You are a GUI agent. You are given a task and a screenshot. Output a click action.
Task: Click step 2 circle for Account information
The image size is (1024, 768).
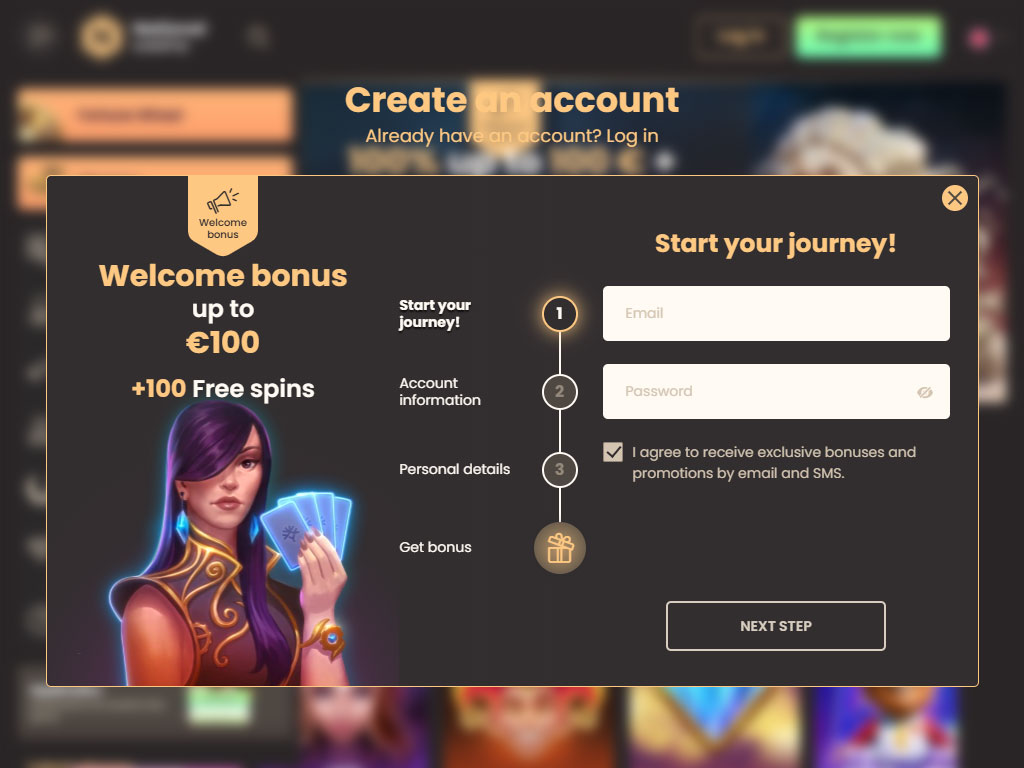tap(560, 391)
